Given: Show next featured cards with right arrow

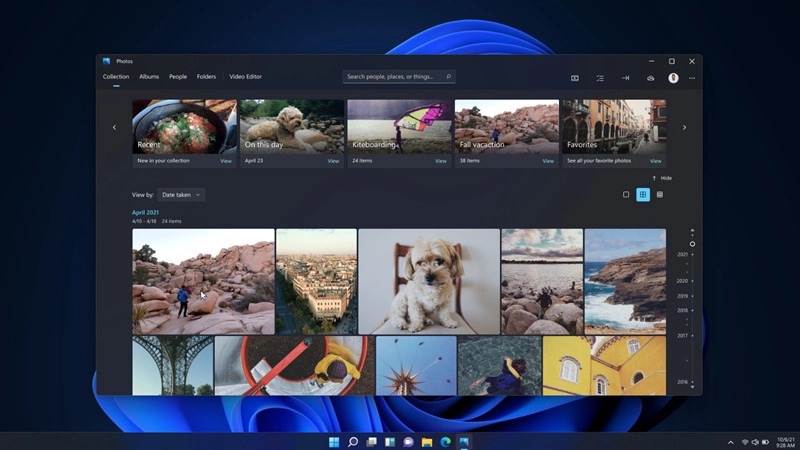Looking at the screenshot, I should [684, 128].
